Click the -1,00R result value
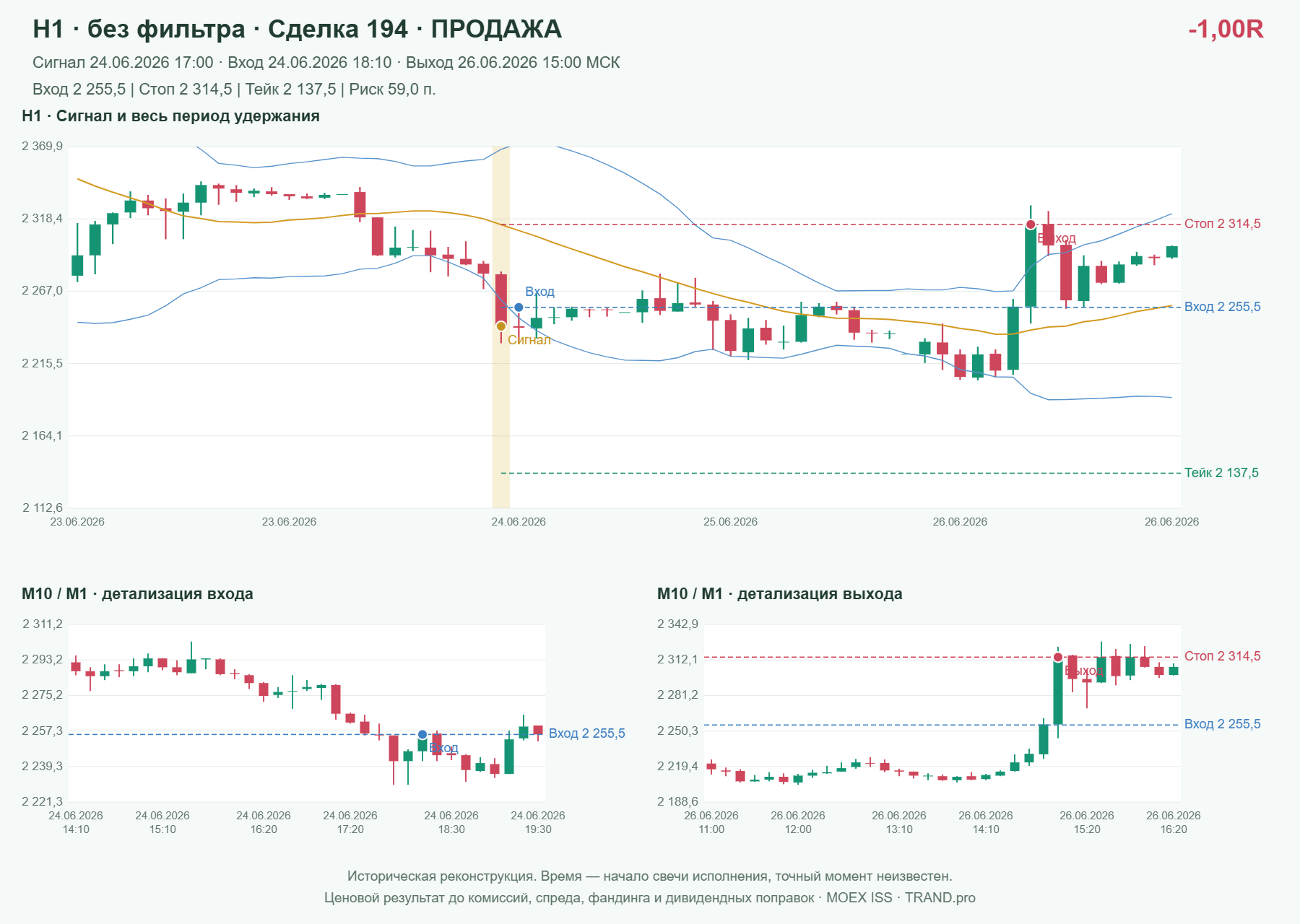Viewport: 1300px width, 924px height. 1226,29
